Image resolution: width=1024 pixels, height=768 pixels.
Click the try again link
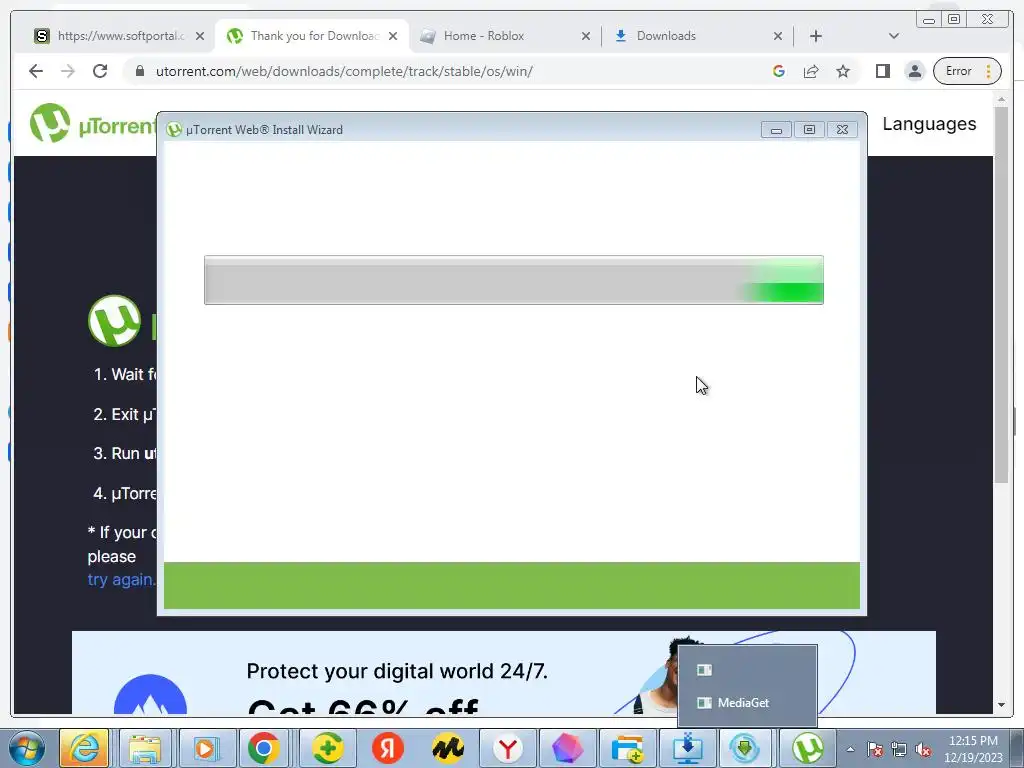[x=121, y=579]
